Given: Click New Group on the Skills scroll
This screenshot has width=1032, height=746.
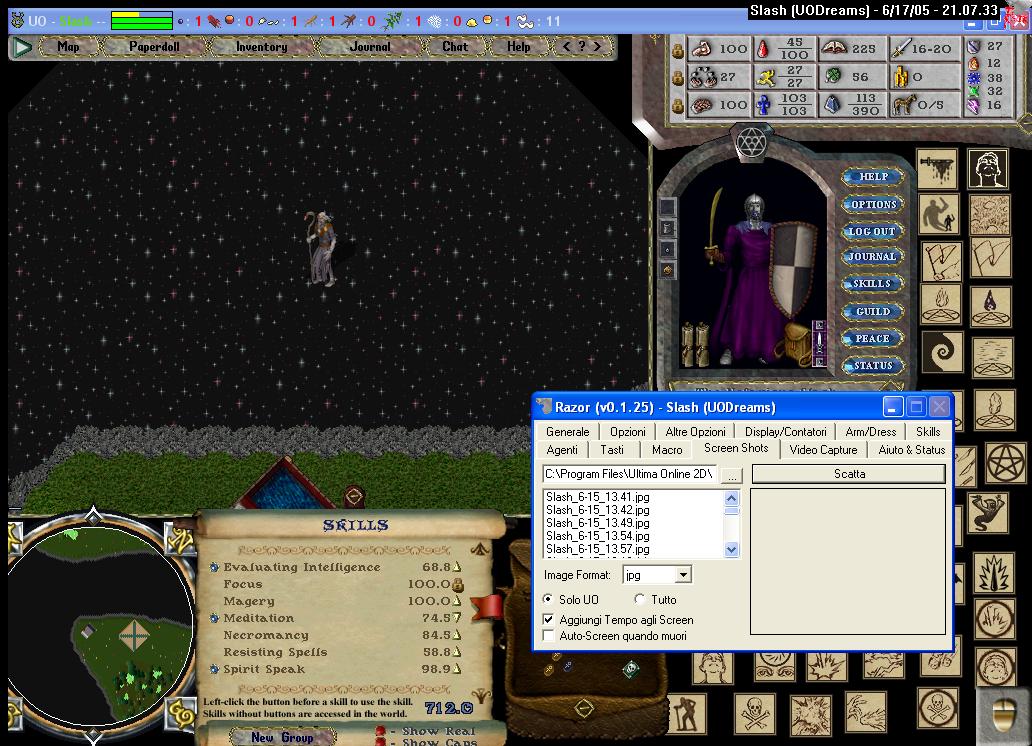Looking at the screenshot, I should [x=282, y=737].
